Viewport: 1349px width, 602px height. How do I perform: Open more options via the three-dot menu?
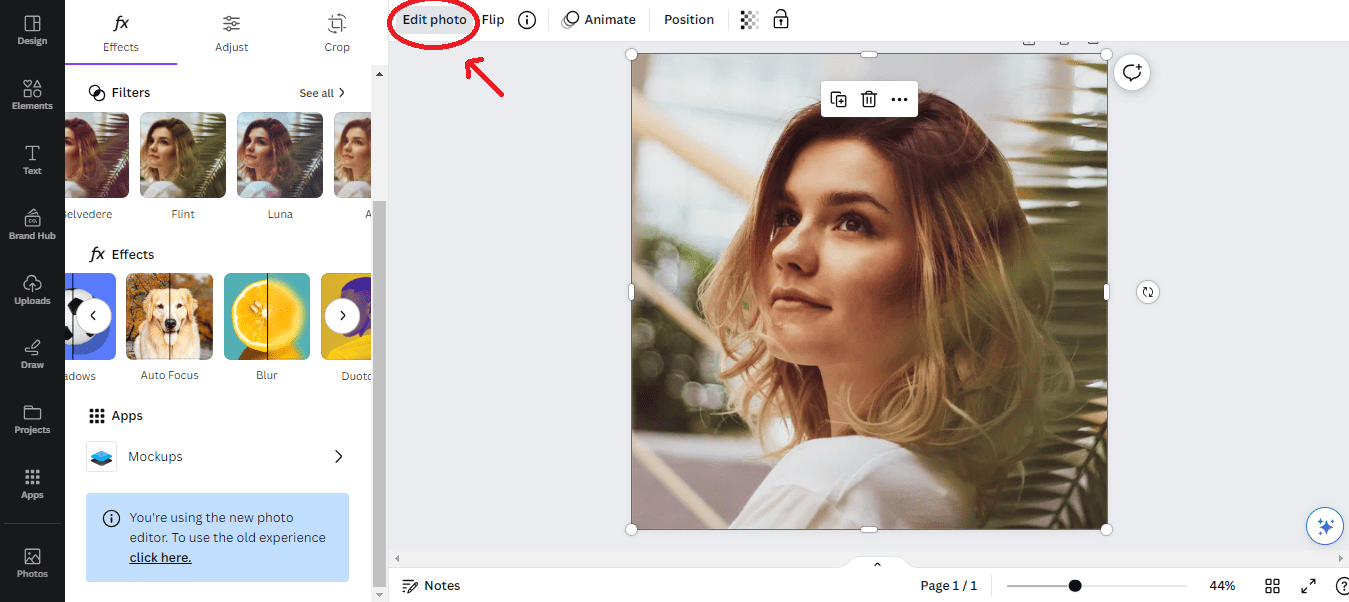click(x=898, y=99)
